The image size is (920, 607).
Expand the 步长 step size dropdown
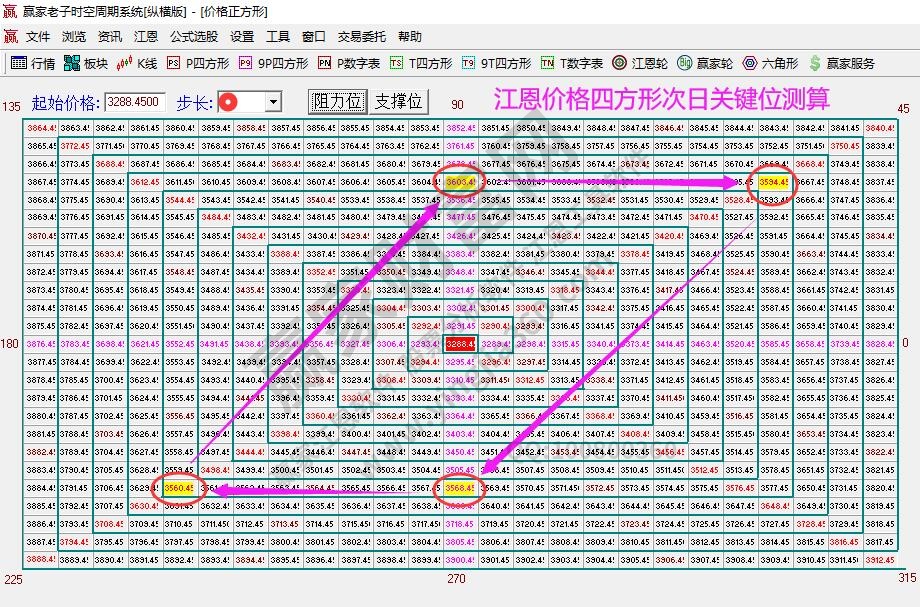pyautogui.click(x=272, y=101)
